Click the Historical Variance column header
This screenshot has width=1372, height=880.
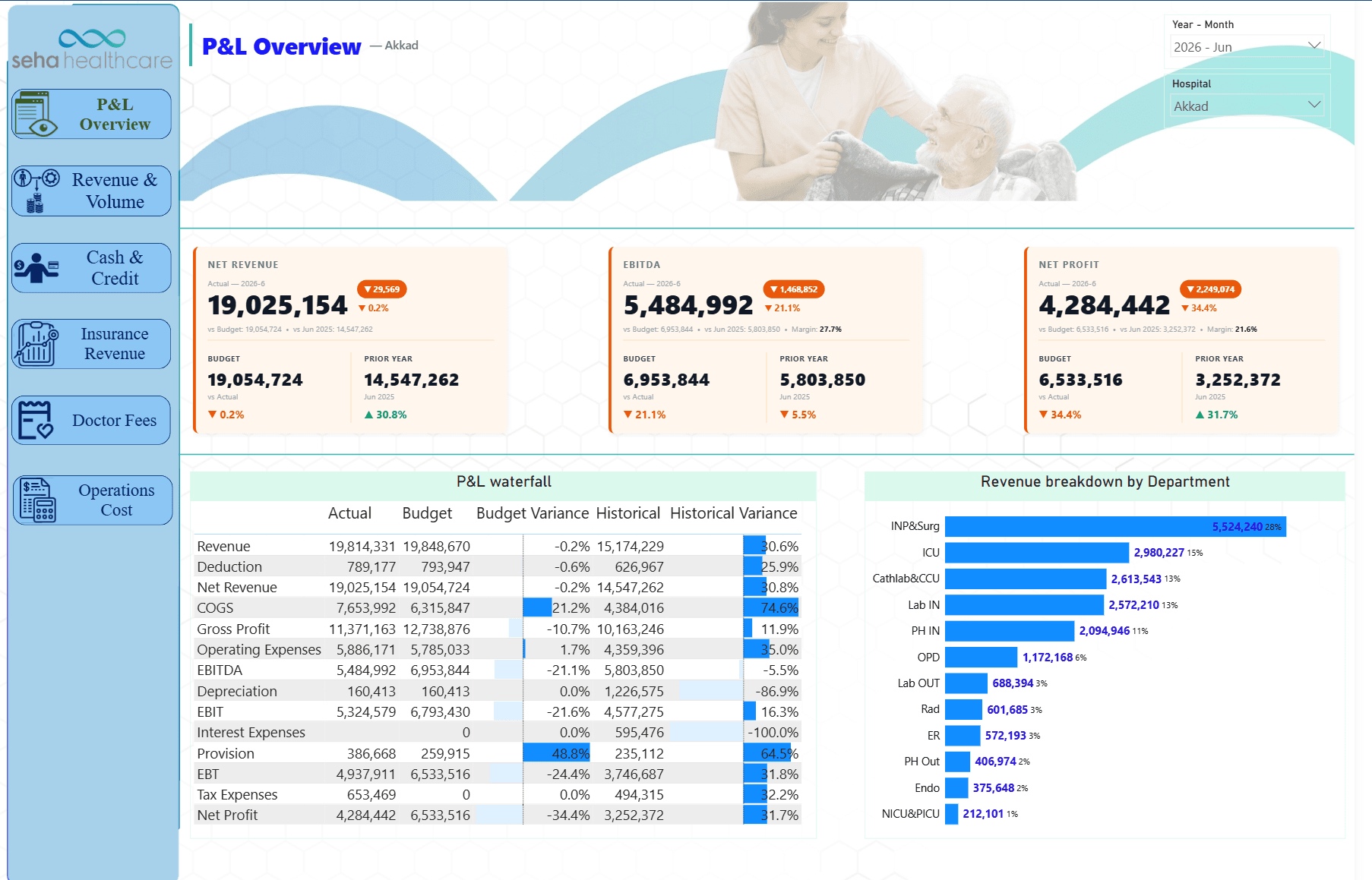734,513
